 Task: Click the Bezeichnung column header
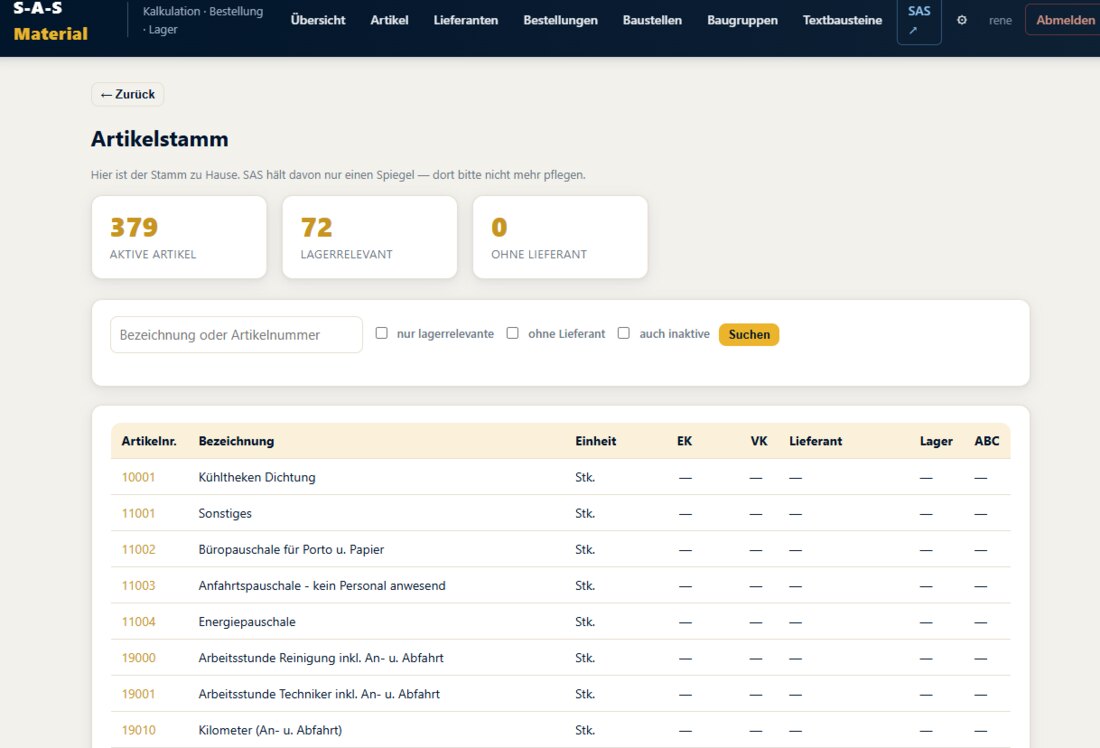236,441
